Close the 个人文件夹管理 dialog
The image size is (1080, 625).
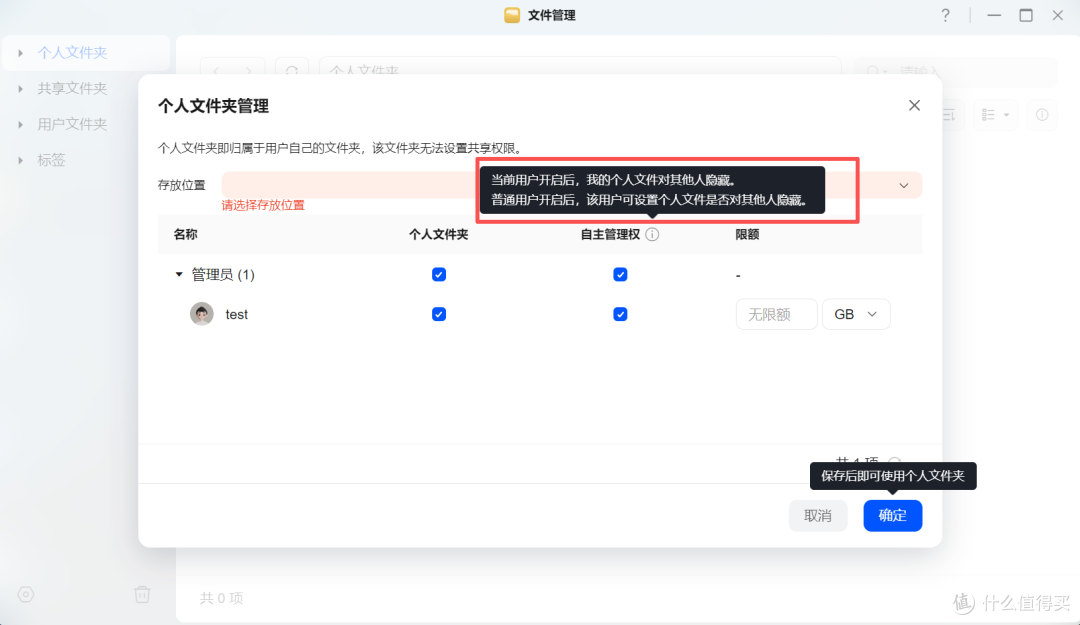point(914,105)
